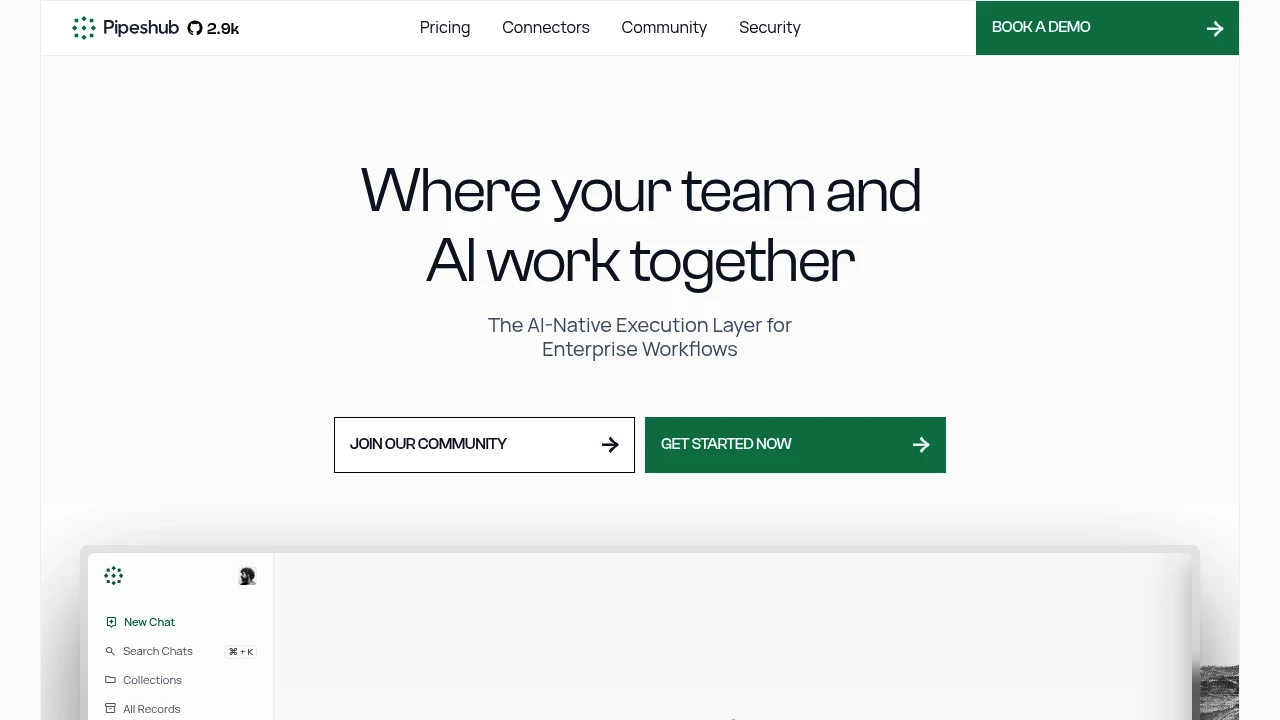The image size is (1280, 720).
Task: Open the GitHub stars icon showing 2.9k
Action: click(195, 28)
